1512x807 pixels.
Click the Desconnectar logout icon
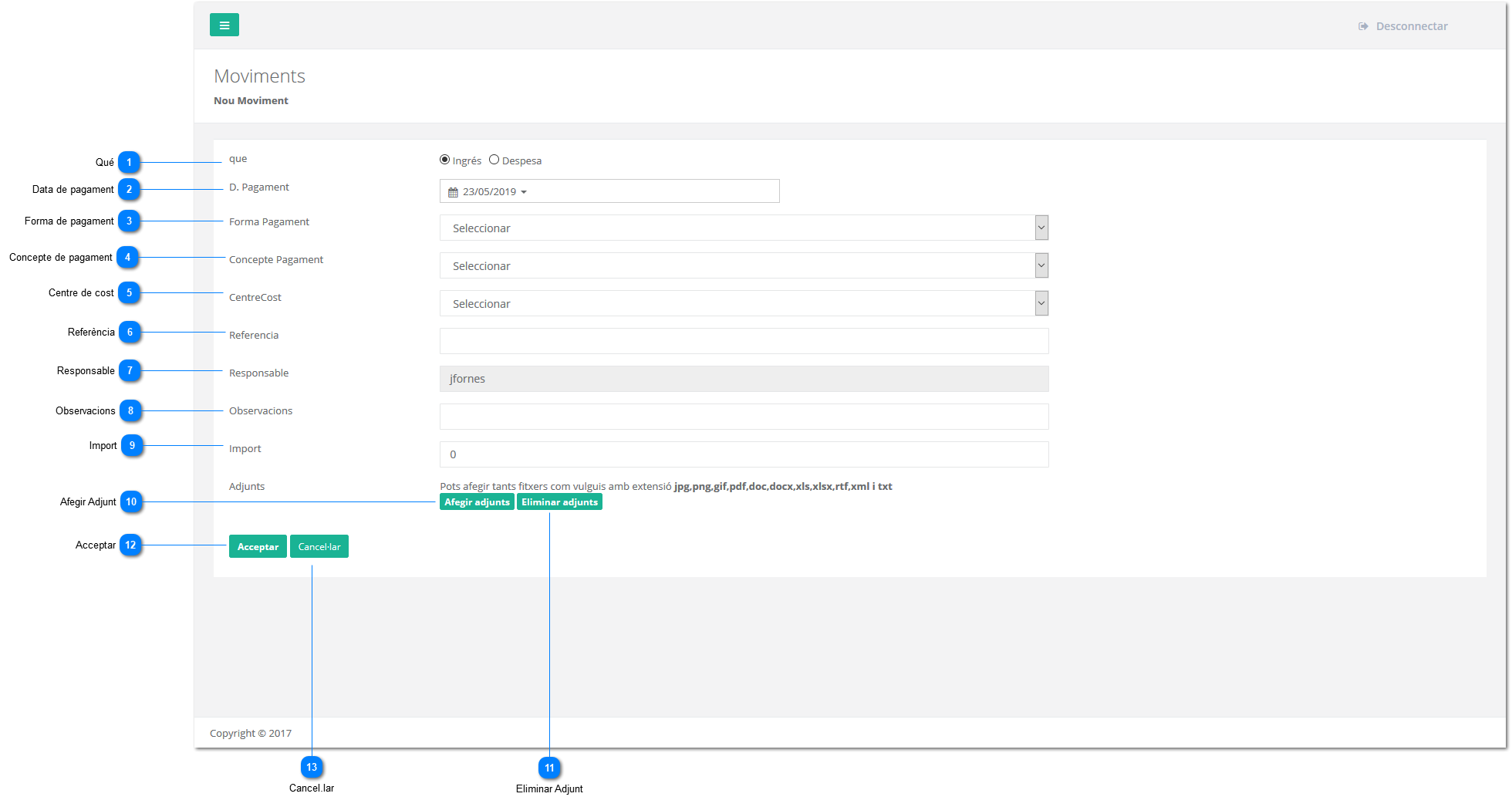tap(1363, 26)
